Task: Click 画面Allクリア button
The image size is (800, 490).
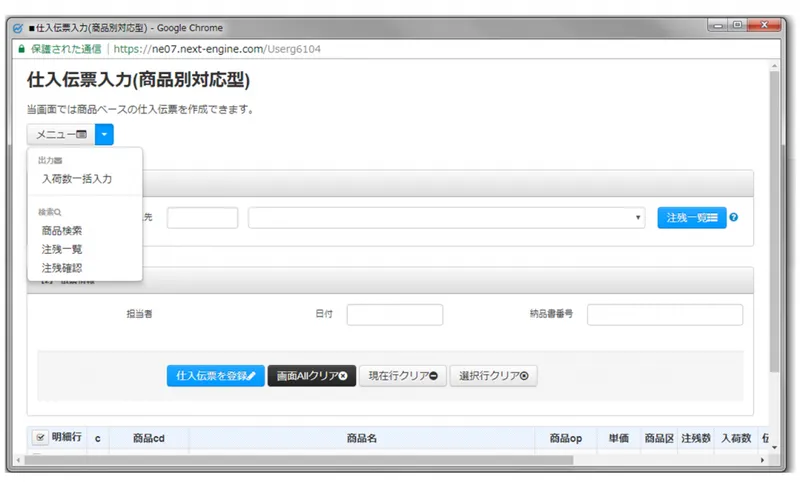Action: click(x=312, y=376)
